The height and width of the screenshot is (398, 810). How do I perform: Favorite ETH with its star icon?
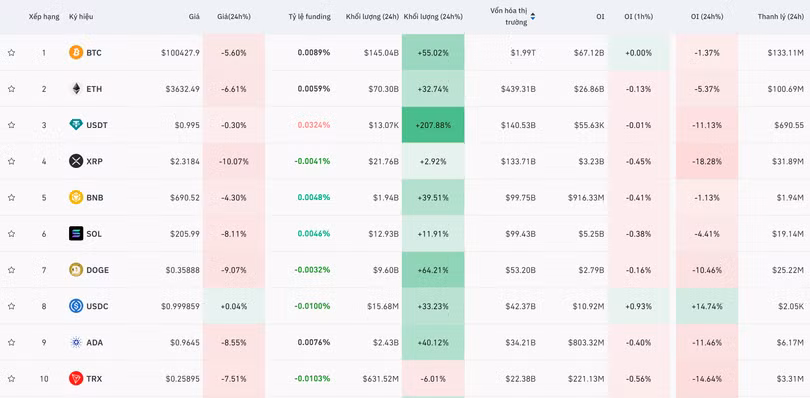[11, 88]
